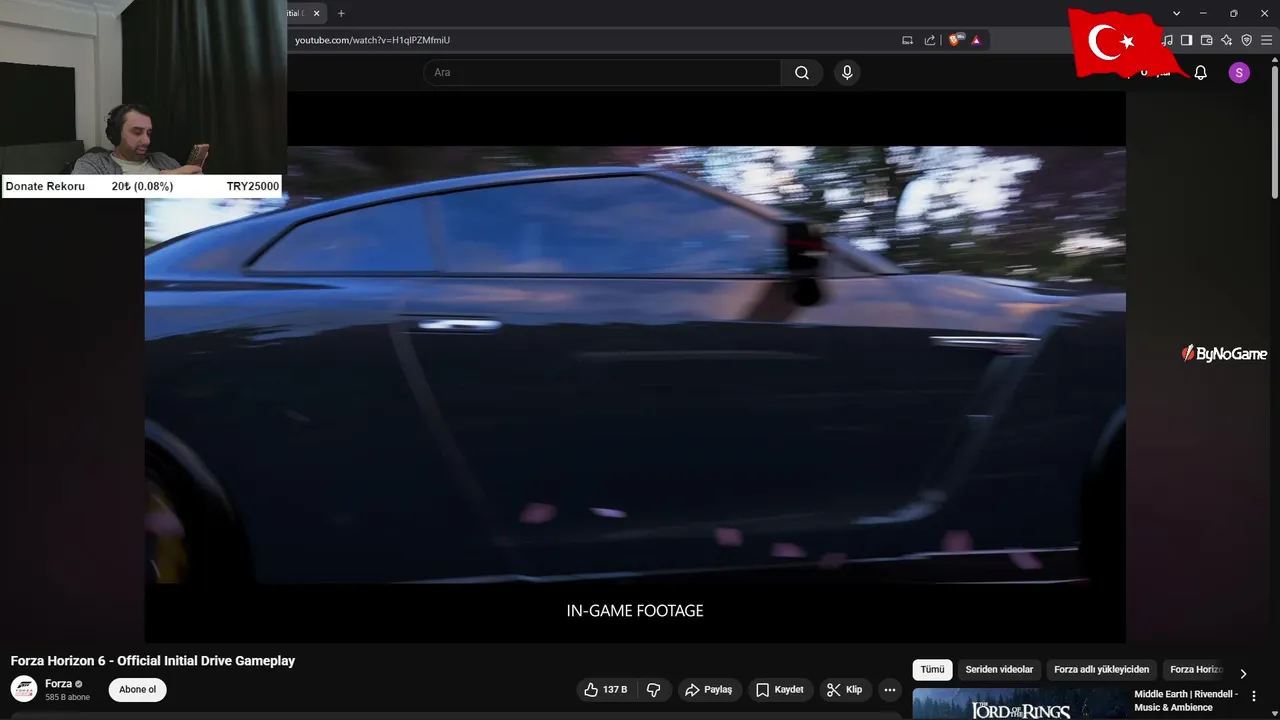This screenshot has height=720, width=1280.
Task: Open options for Middle Earth Rivendell video
Action: tap(1254, 696)
